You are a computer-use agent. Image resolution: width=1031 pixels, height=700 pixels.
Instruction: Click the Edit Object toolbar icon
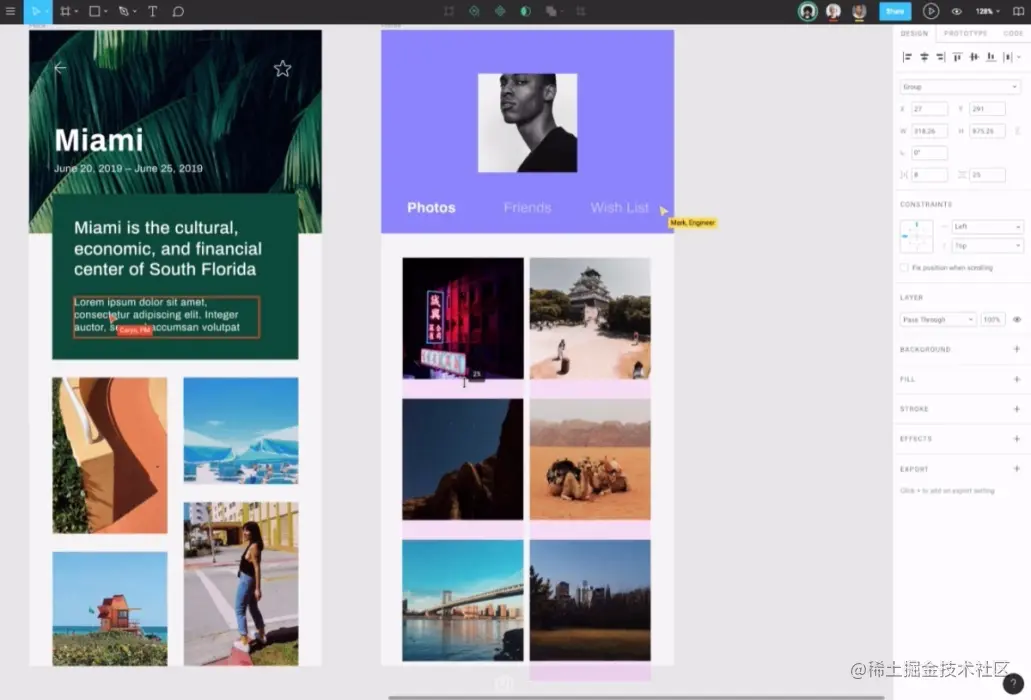tap(448, 11)
